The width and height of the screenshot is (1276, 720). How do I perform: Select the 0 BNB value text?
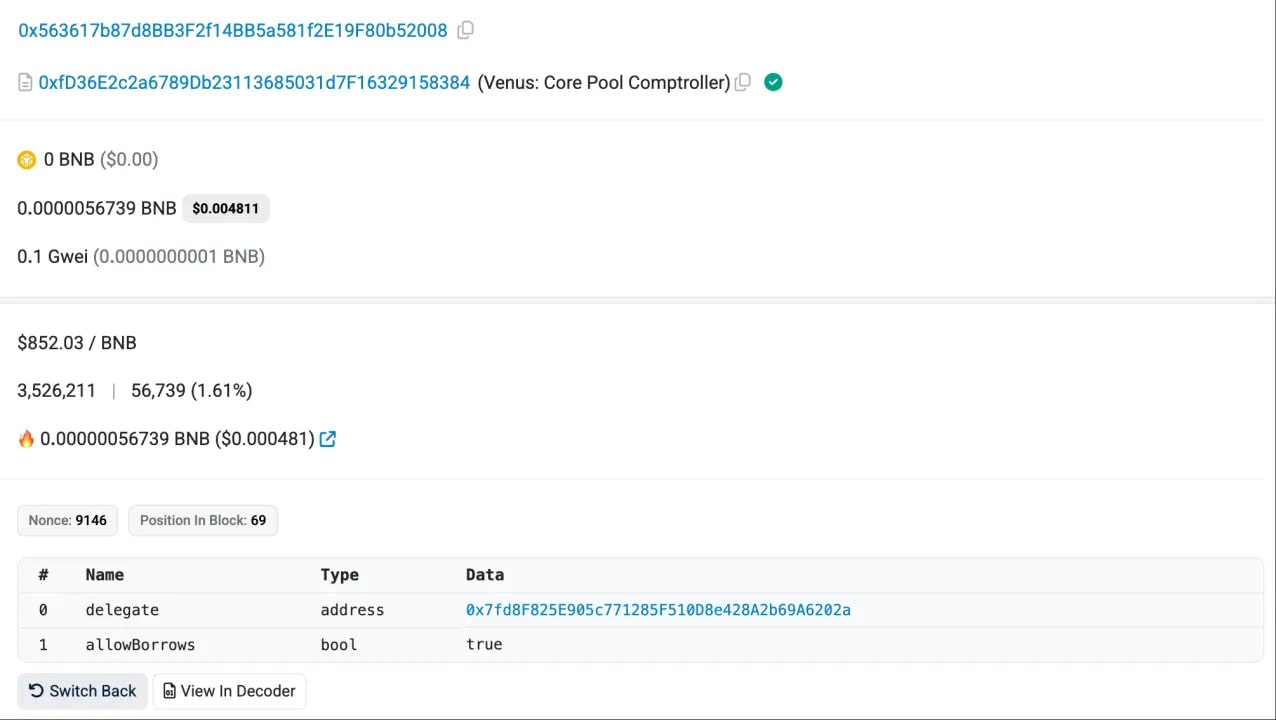click(69, 159)
